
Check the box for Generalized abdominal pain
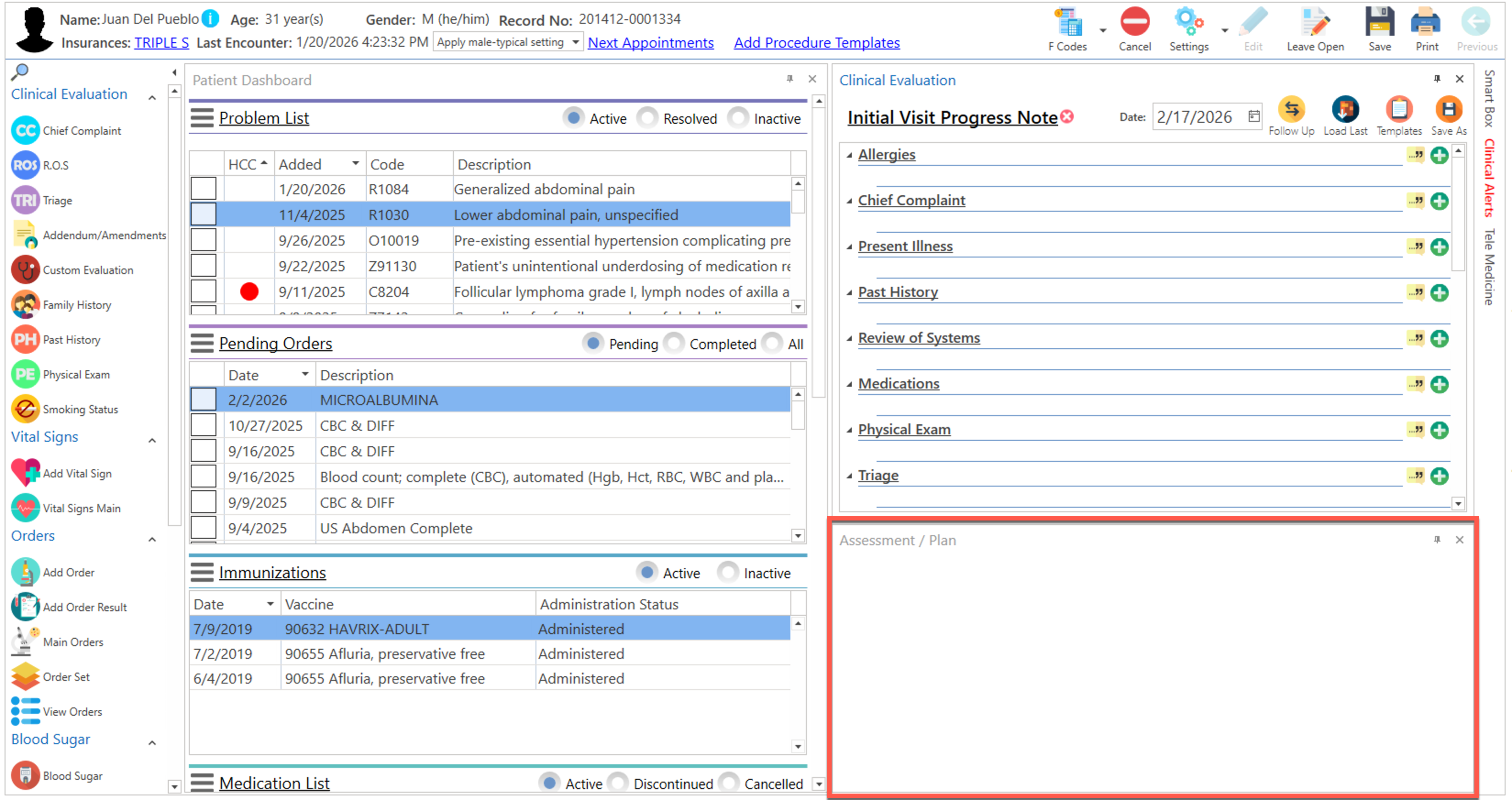pyautogui.click(x=203, y=189)
